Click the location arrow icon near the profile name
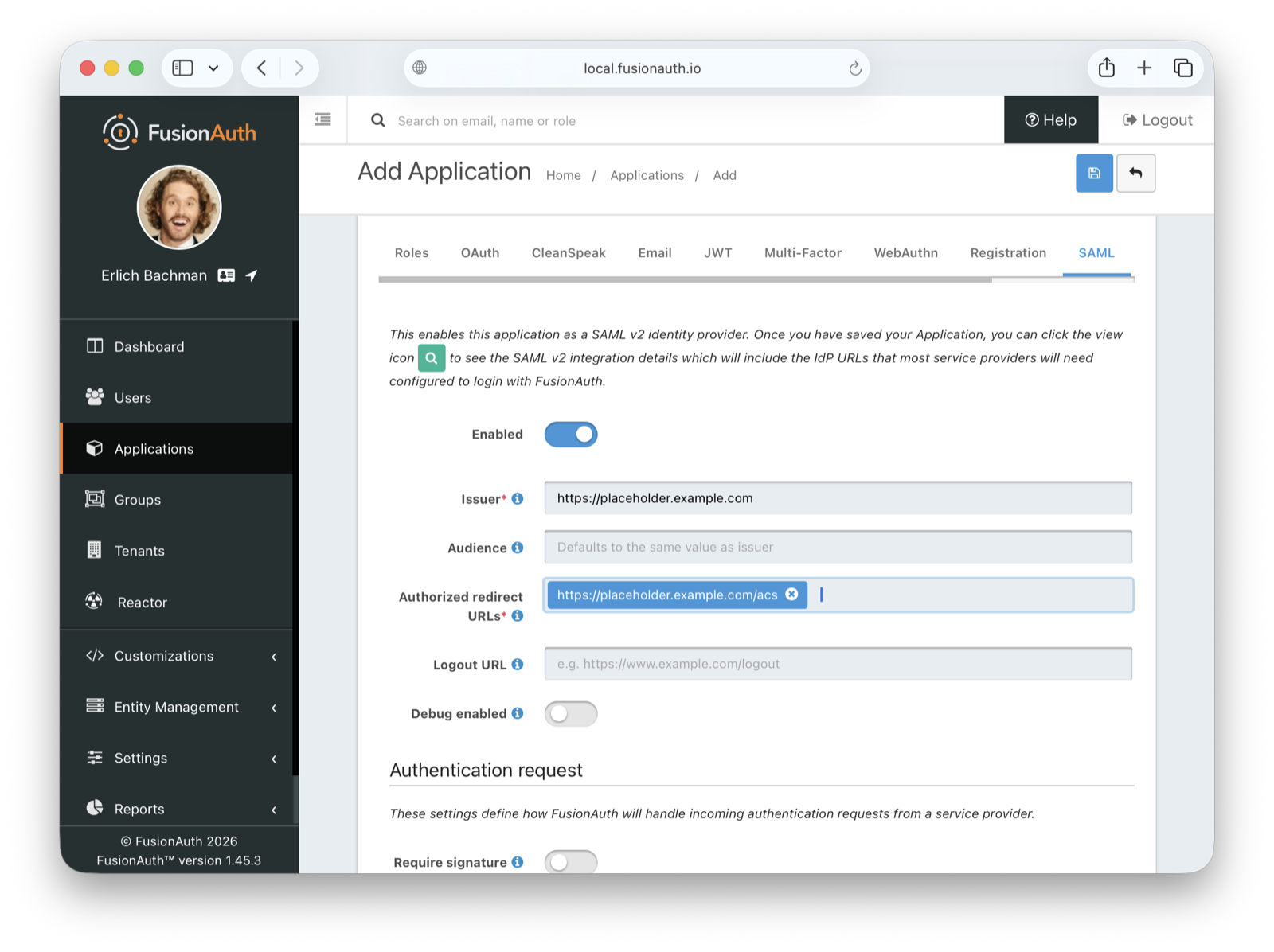The image size is (1274, 952). (x=251, y=275)
